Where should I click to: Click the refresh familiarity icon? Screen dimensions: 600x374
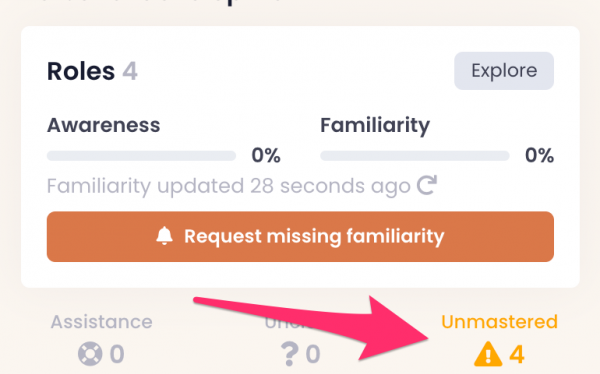[427, 185]
